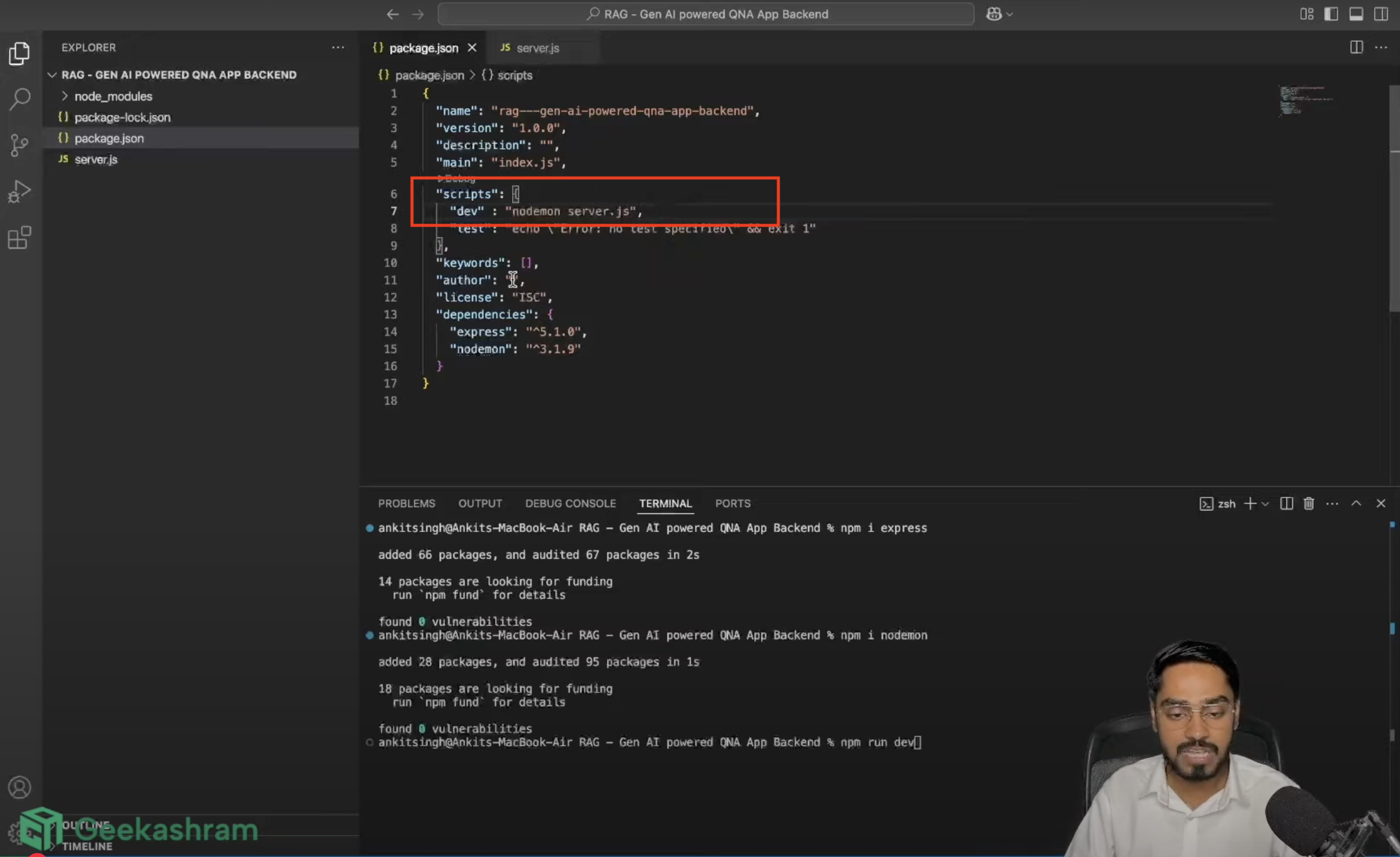Image resolution: width=1400 pixels, height=857 pixels.
Task: Open terminal panel More Actions menu
Action: (x=1332, y=504)
